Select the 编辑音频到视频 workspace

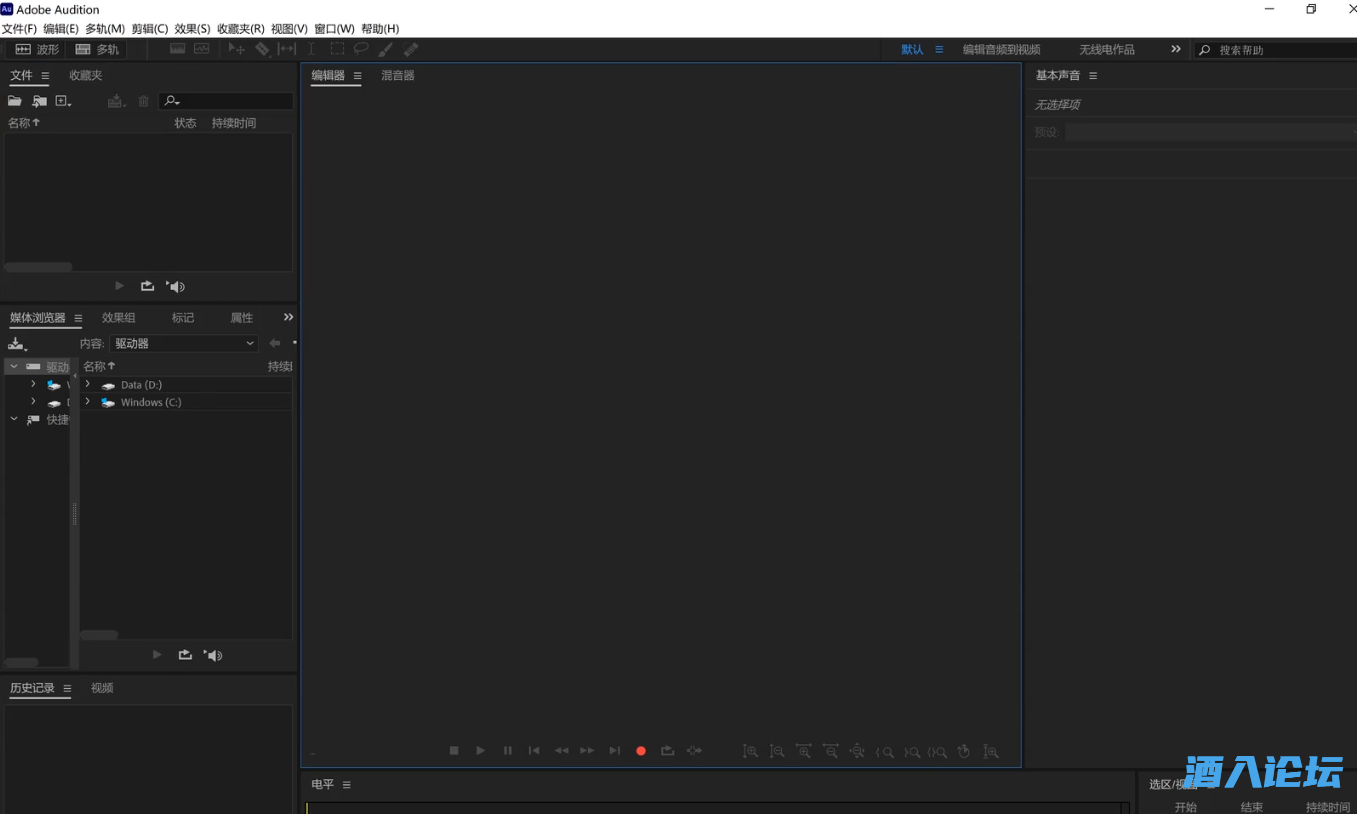[1001, 49]
